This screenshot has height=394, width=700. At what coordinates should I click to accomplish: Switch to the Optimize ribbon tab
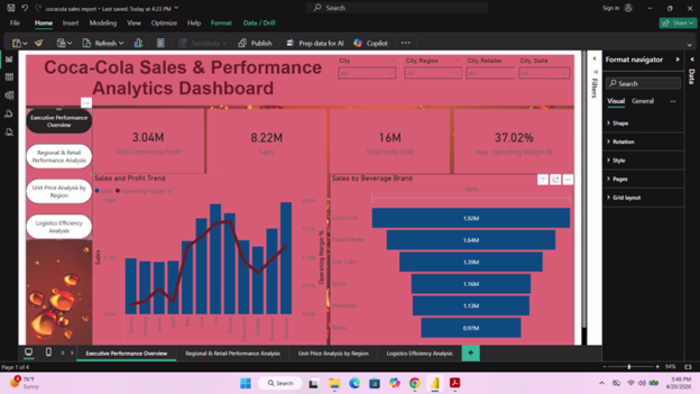click(164, 23)
